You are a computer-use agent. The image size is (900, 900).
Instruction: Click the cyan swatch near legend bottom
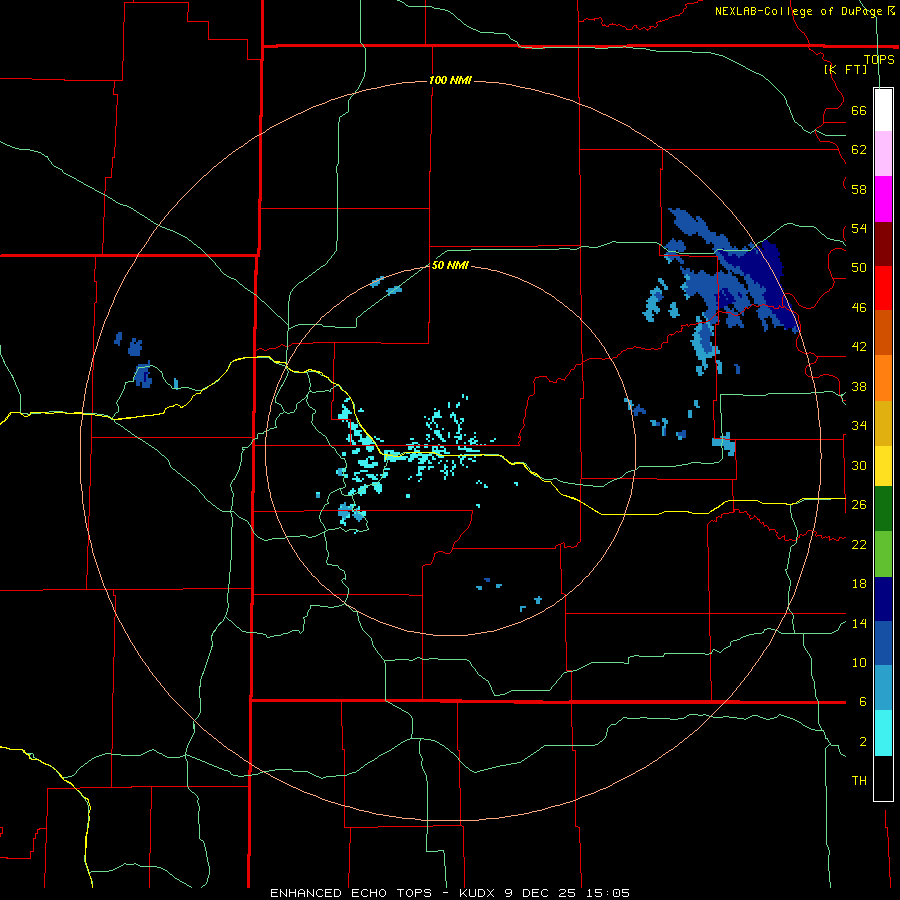pyautogui.click(x=883, y=733)
